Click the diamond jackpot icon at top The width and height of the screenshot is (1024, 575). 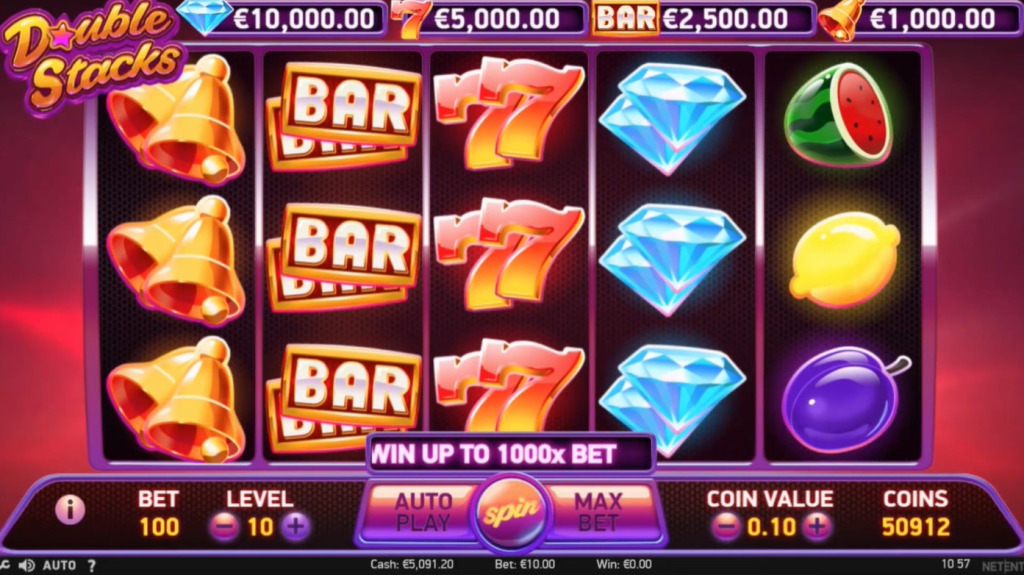tap(205, 17)
